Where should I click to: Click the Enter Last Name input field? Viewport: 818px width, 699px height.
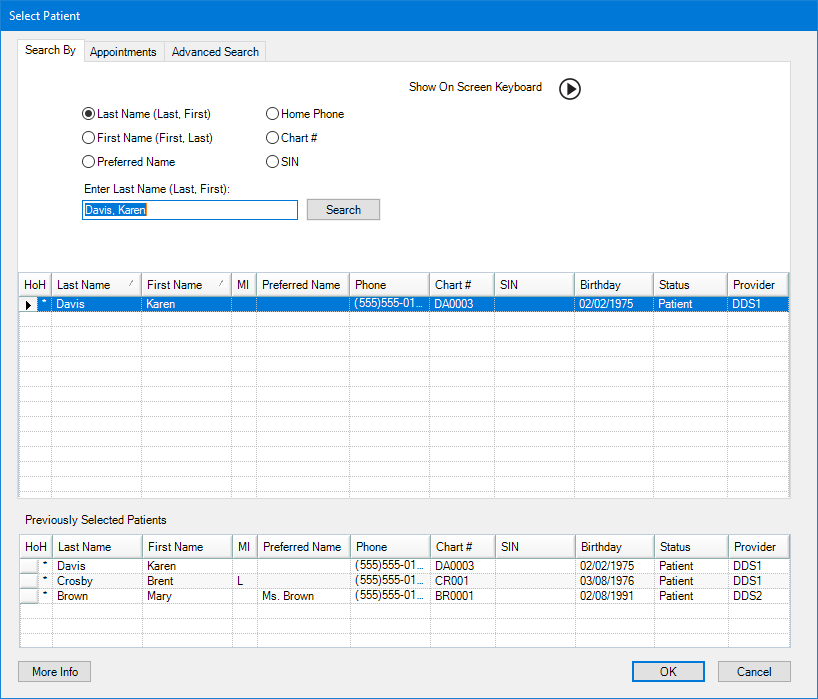pyautogui.click(x=189, y=210)
